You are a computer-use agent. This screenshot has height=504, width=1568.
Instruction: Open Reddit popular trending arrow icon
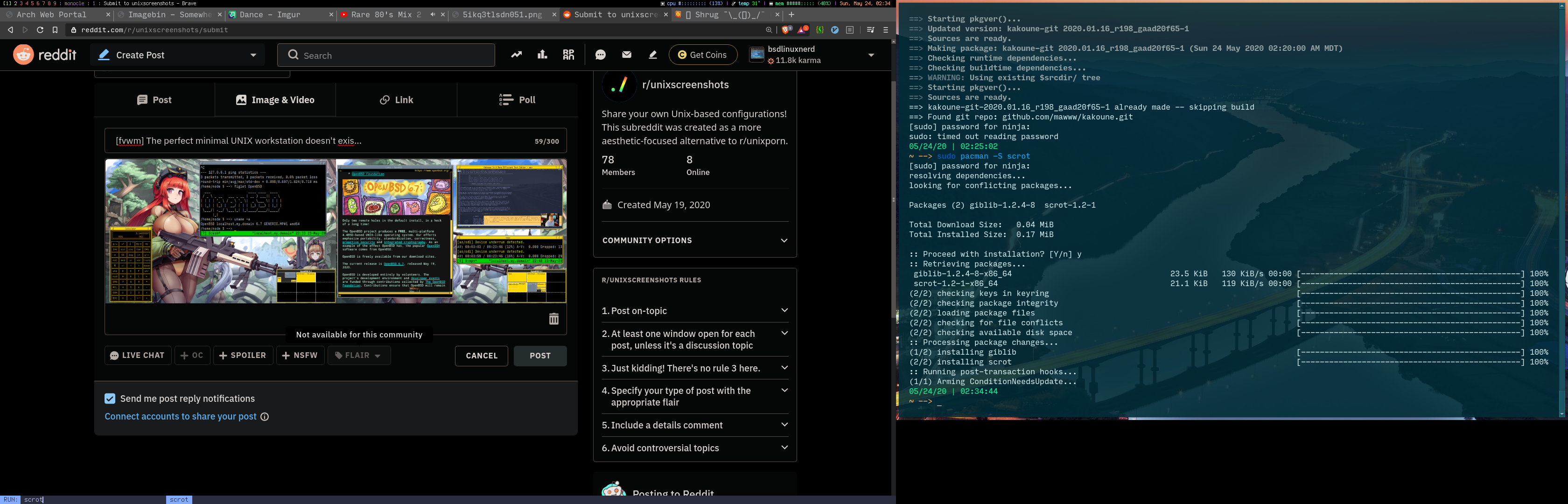coord(516,55)
